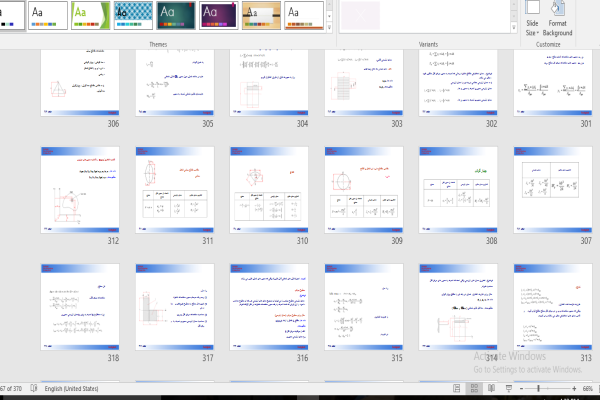Expand the full Themes gallery with More arrow
This screenshot has width=600, height=400.
click(x=329, y=27)
